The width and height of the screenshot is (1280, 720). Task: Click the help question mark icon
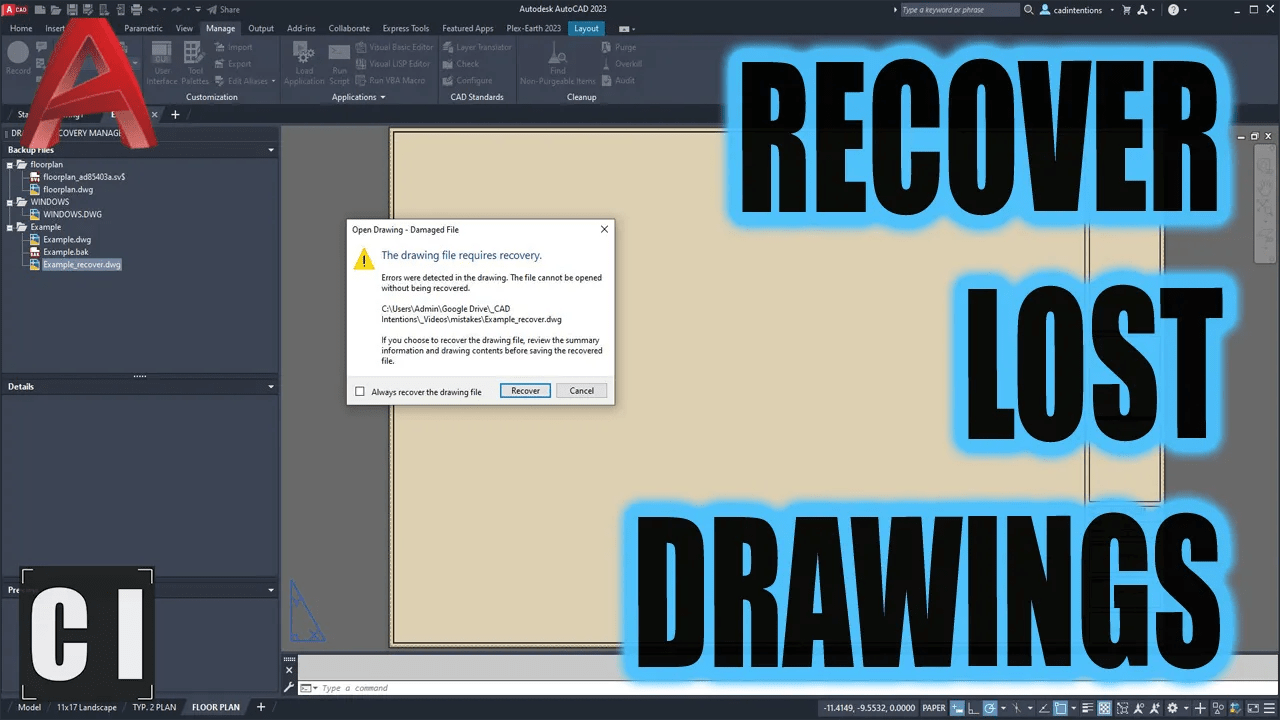(1173, 9)
